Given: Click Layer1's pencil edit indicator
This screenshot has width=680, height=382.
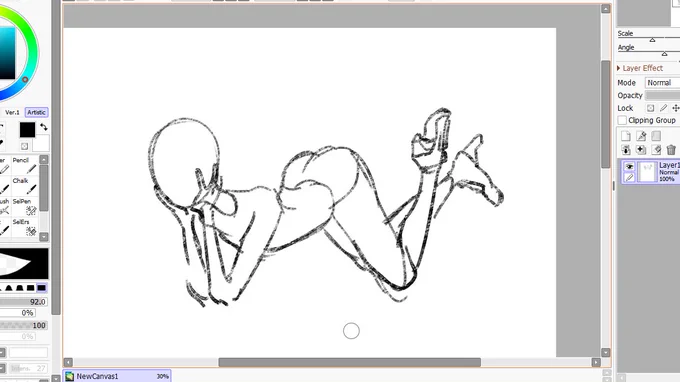Looking at the screenshot, I should [629, 177].
